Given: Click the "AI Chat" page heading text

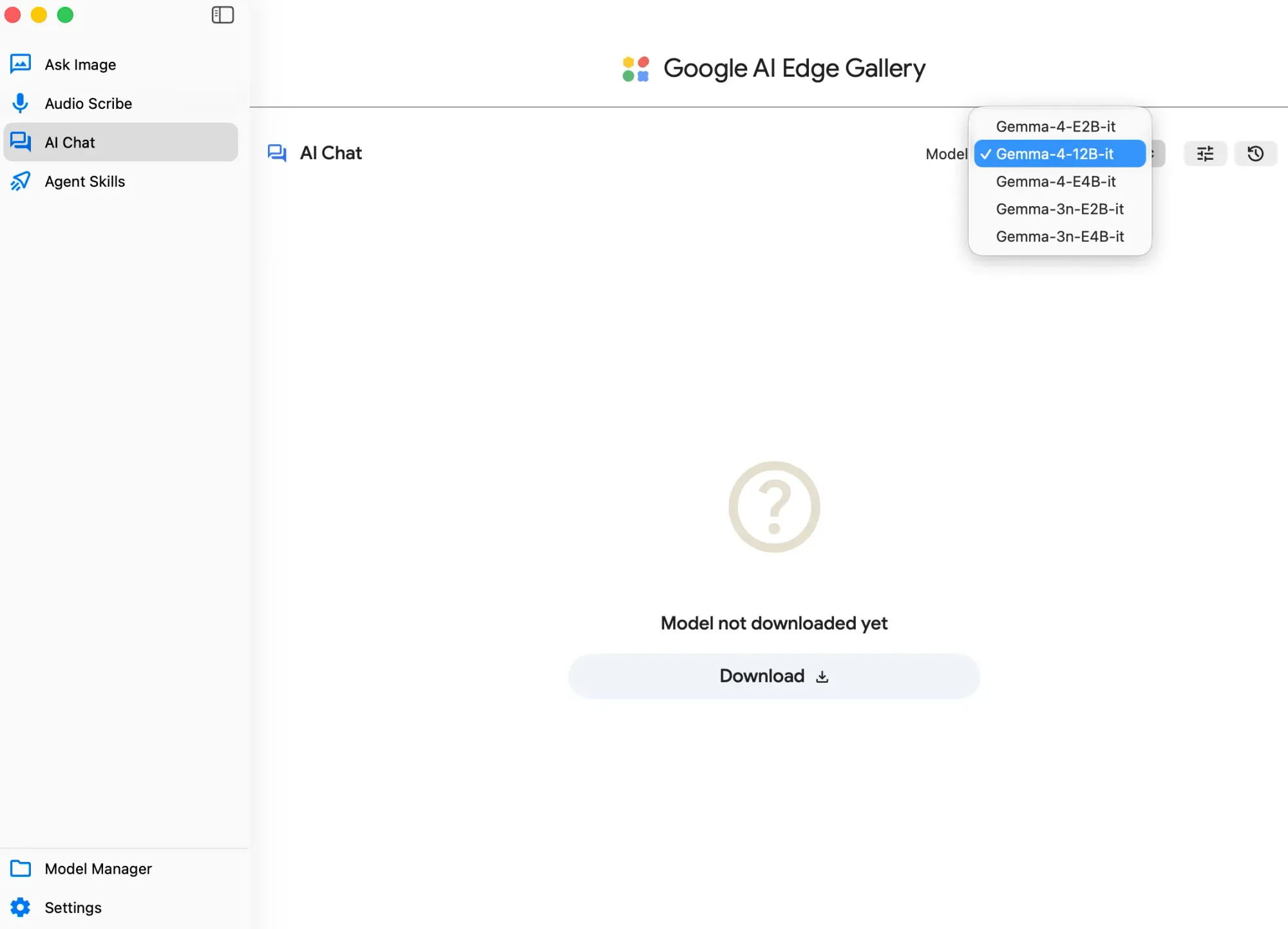Looking at the screenshot, I should click(331, 153).
